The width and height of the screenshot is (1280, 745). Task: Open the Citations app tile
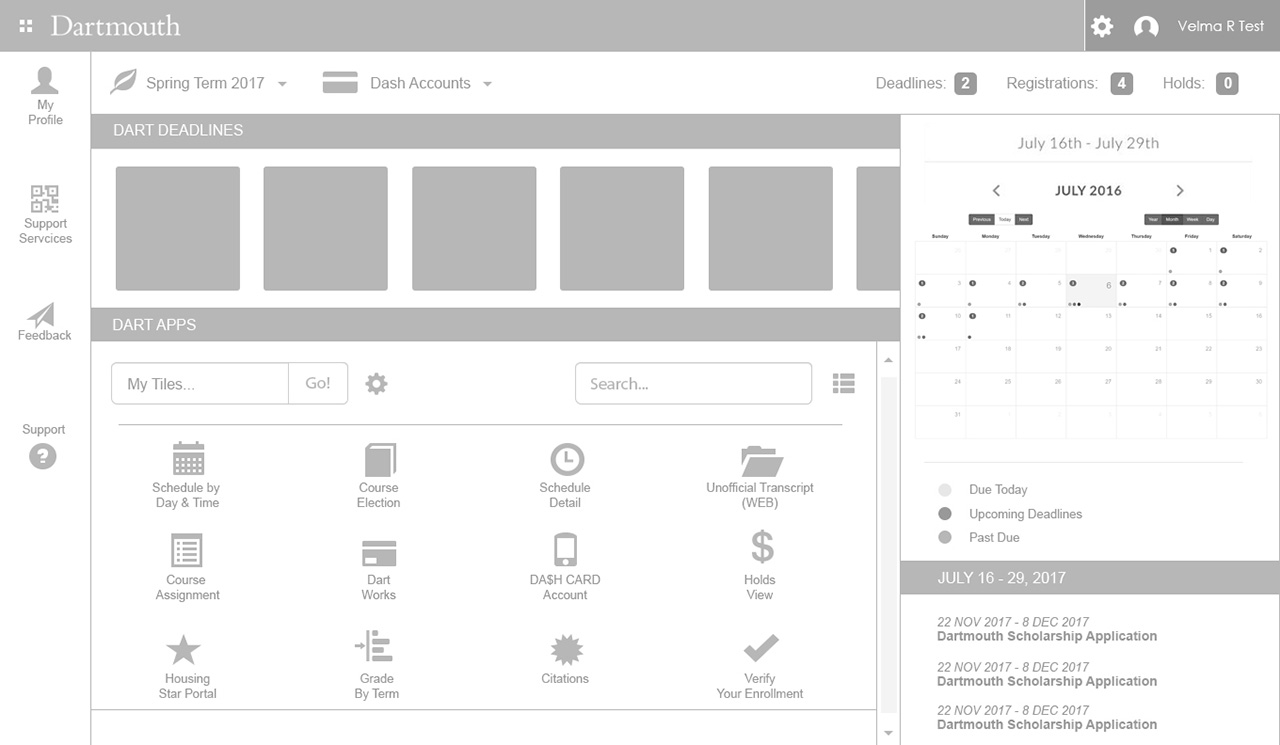point(566,650)
